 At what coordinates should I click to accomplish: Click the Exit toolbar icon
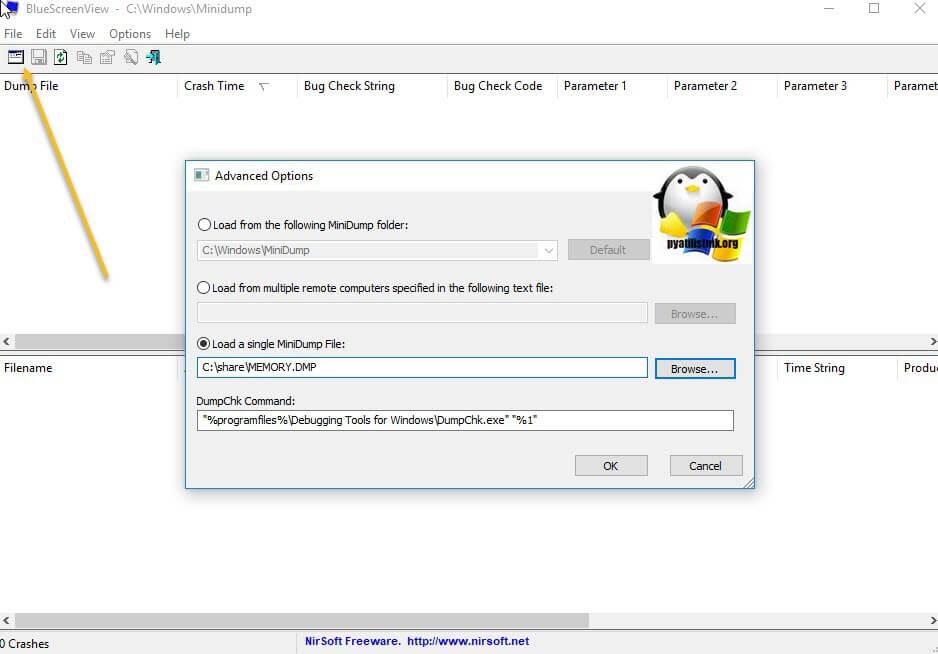point(154,57)
